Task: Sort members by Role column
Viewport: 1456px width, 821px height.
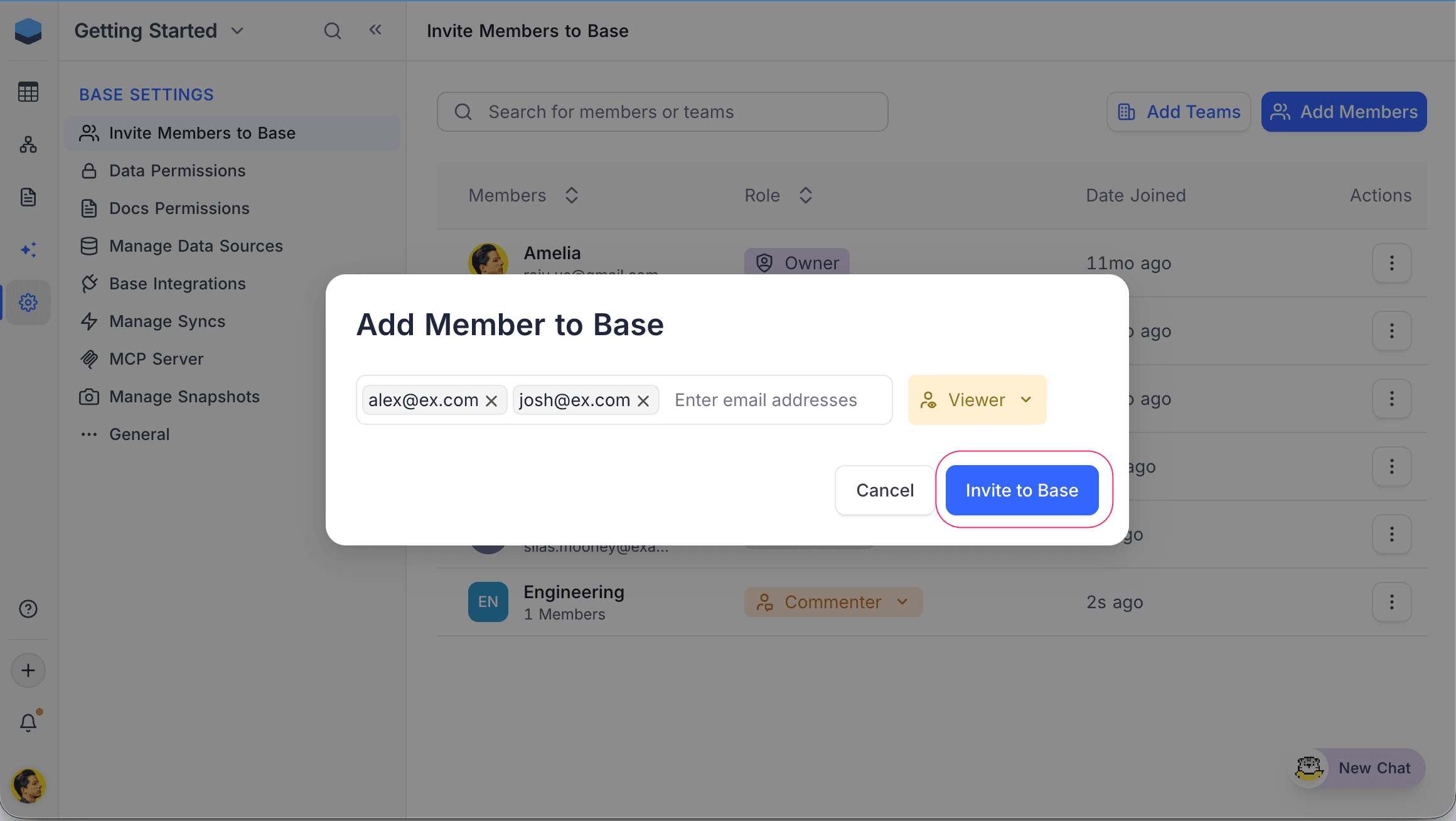Action: click(806, 195)
